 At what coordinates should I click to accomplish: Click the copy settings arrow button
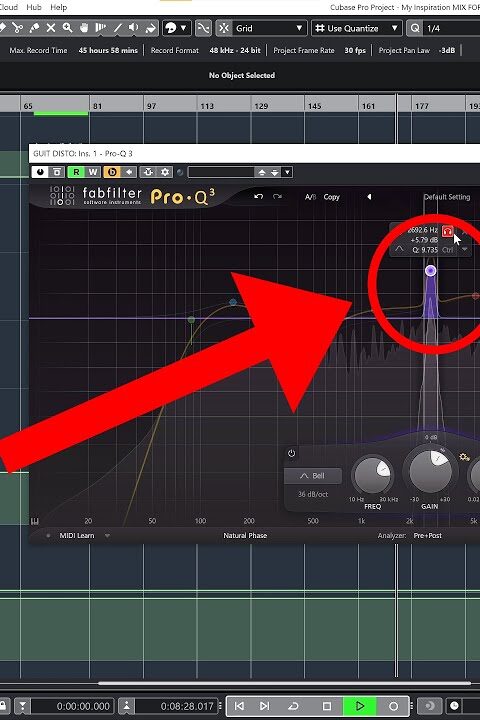click(x=129, y=172)
